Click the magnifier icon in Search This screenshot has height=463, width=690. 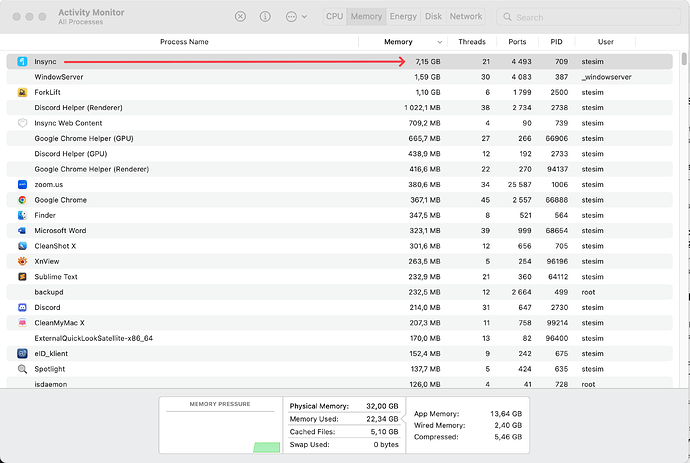507,17
